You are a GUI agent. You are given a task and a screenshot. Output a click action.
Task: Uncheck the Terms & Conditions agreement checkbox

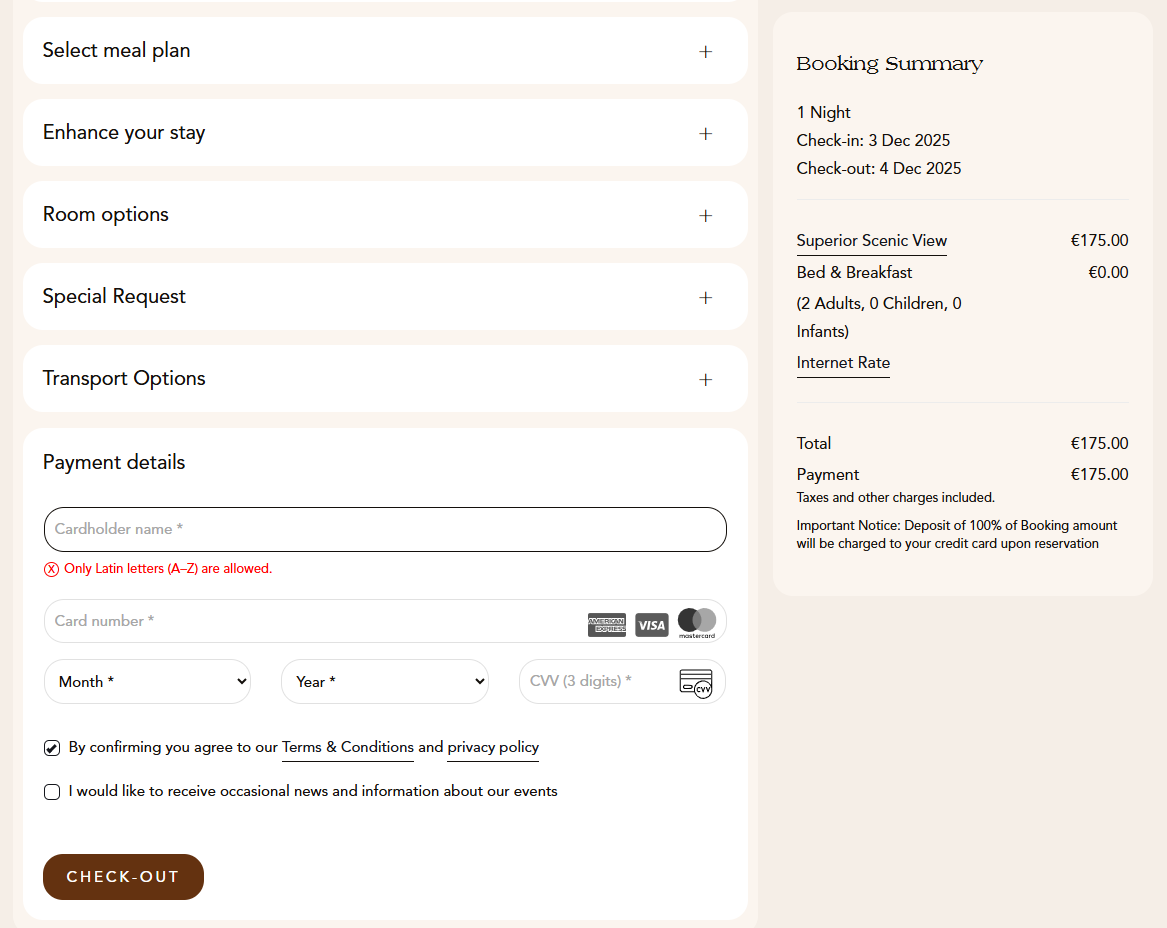click(x=52, y=748)
